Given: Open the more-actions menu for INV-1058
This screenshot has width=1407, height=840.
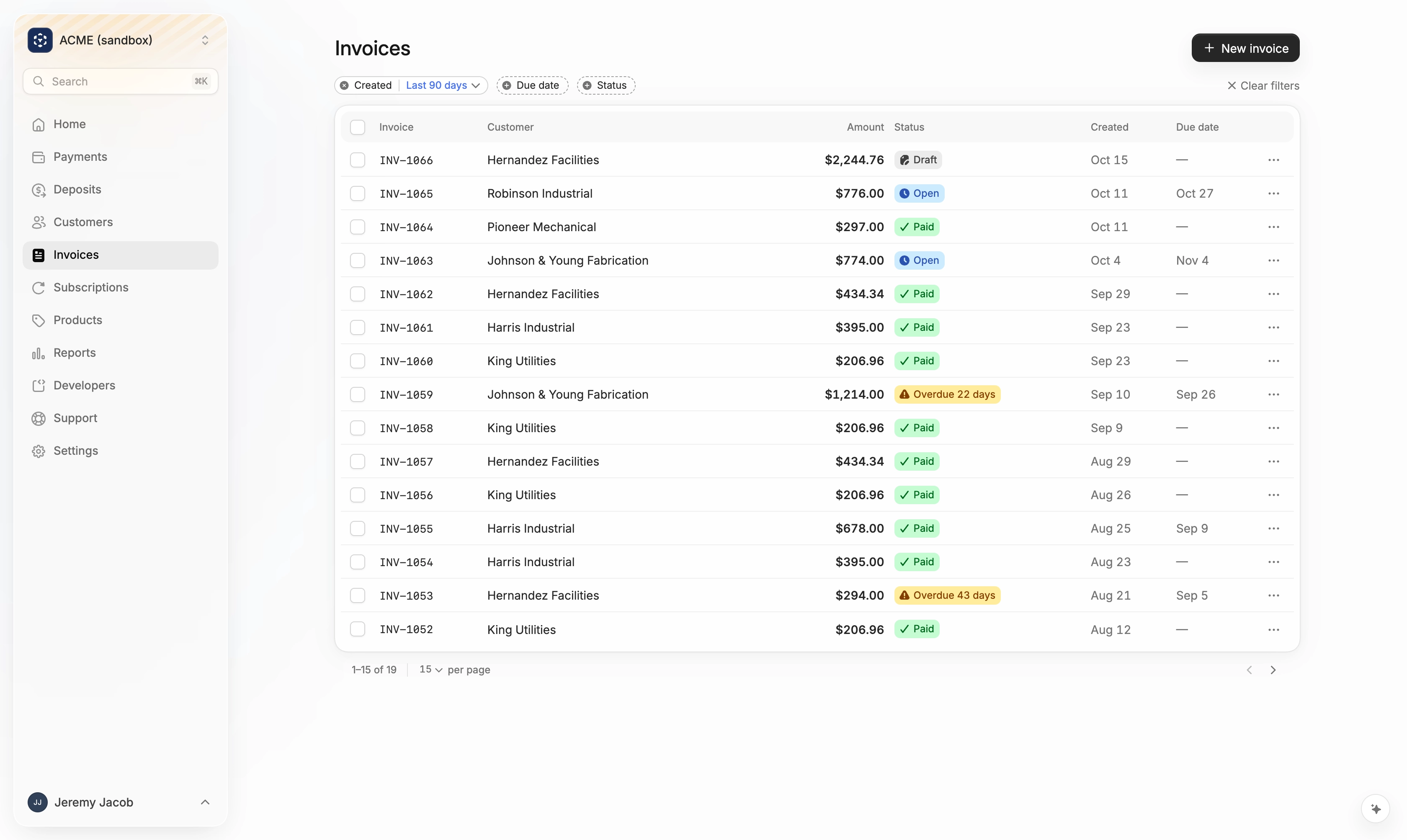Looking at the screenshot, I should tap(1273, 428).
